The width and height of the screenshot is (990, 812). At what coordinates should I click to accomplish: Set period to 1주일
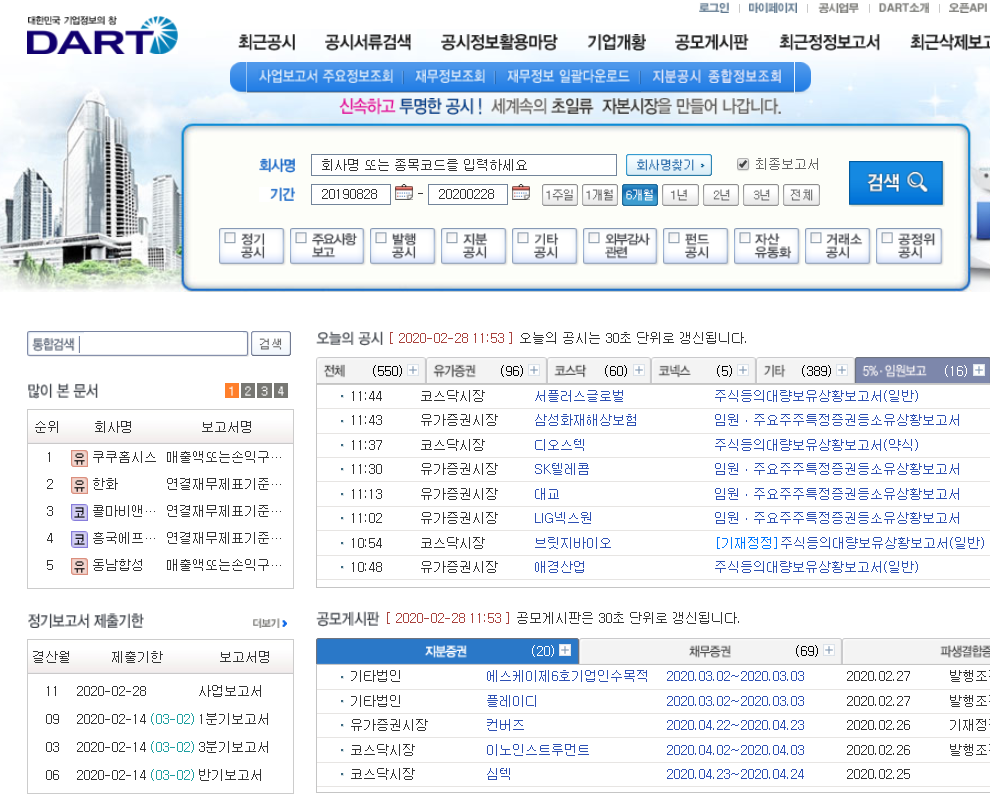click(559, 194)
